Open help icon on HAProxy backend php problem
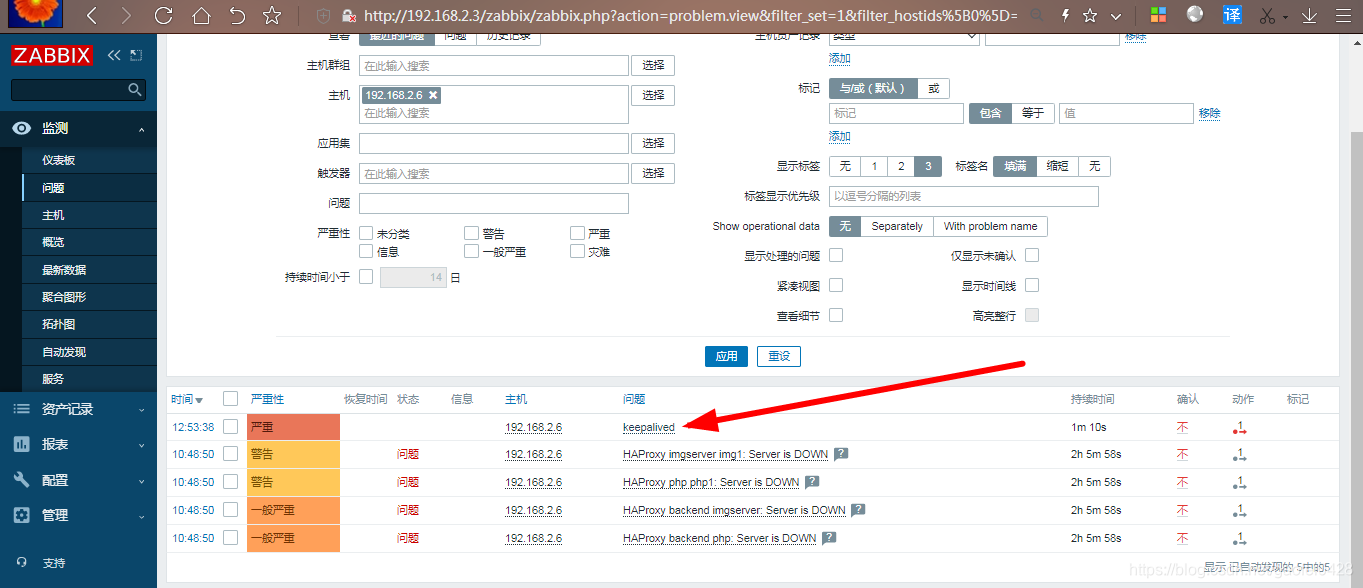This screenshot has height=588, width=1363. 829,538
